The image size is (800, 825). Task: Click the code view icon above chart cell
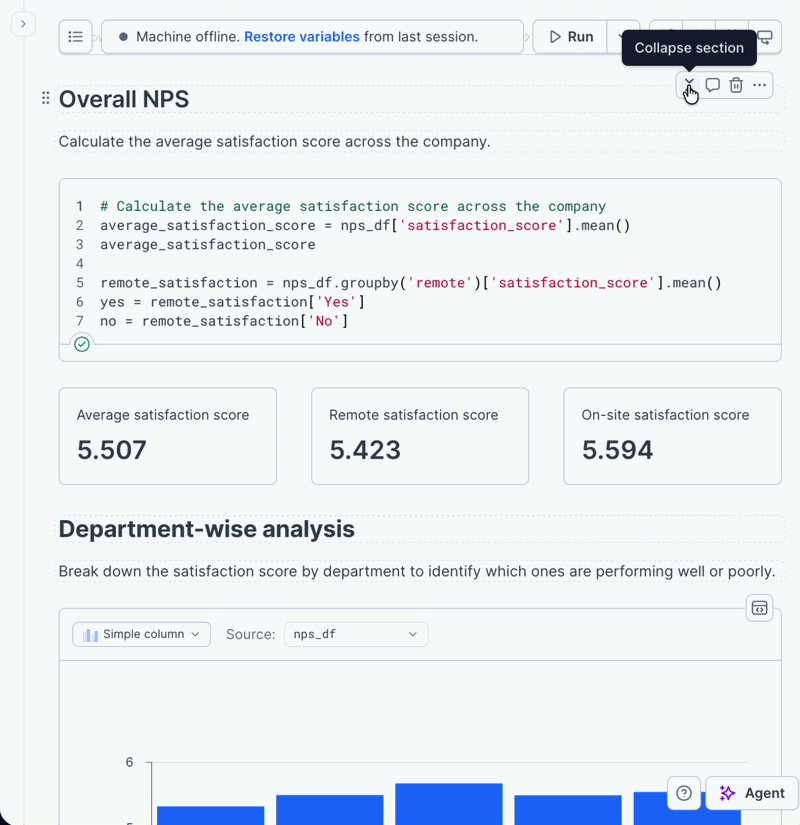click(x=759, y=608)
